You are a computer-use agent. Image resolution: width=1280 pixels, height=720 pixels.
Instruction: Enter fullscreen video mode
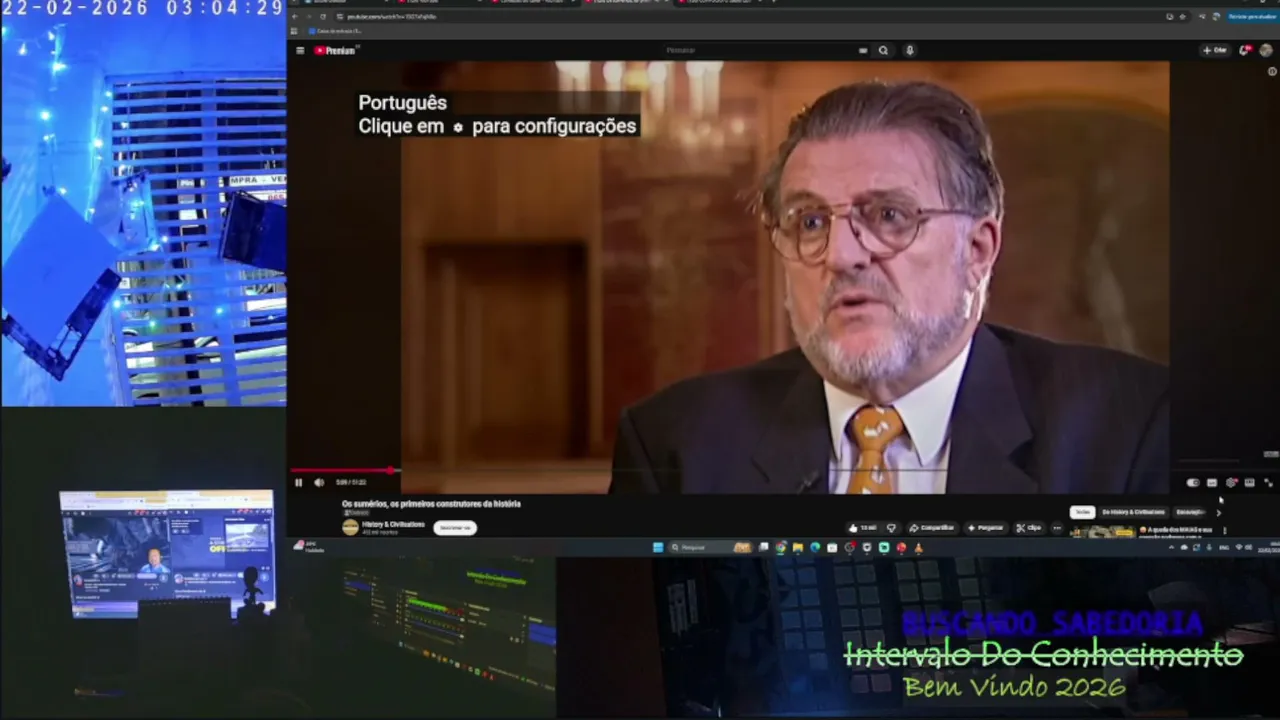1268,483
